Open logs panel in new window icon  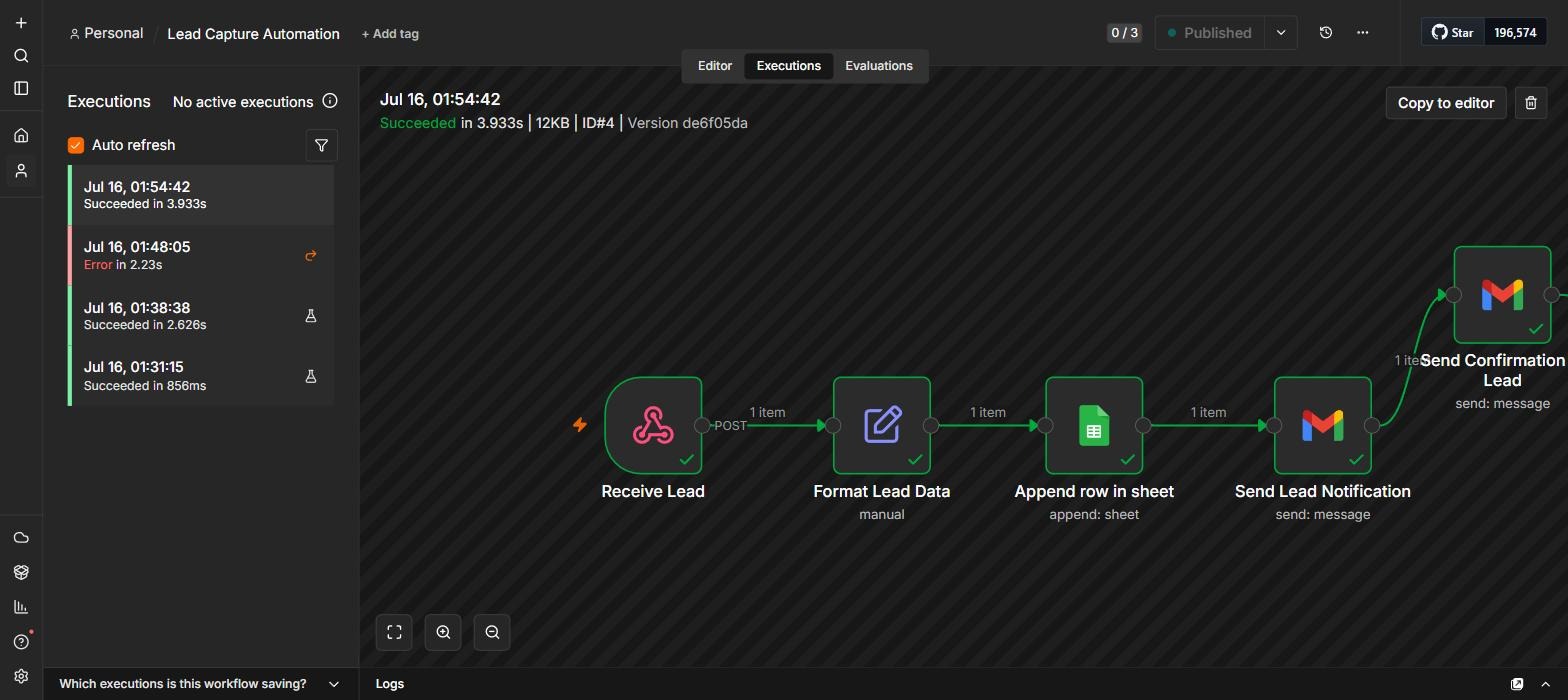1517,684
